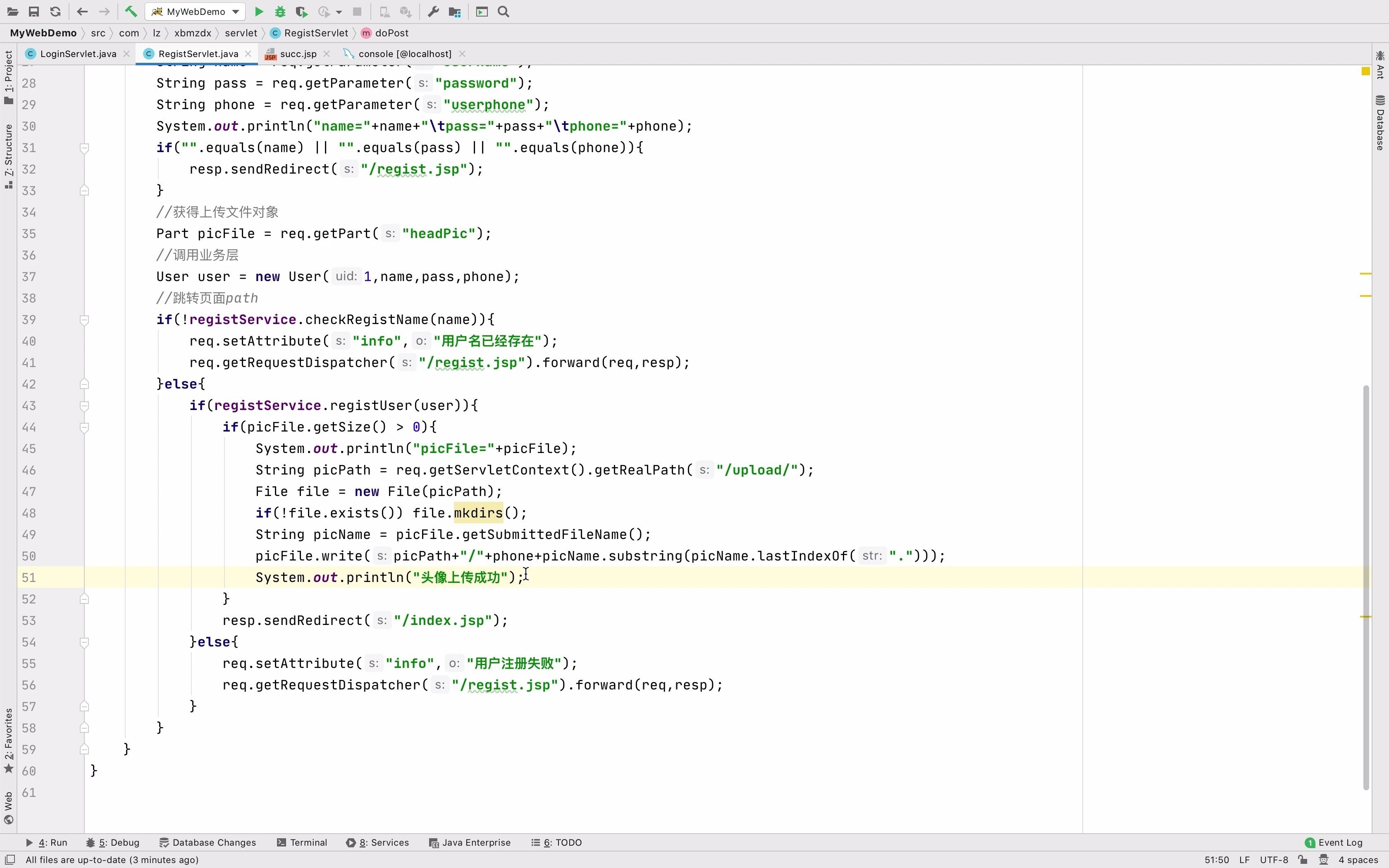Click the download sources cube icon
Image resolution: width=1389 pixels, height=868 pixels.
406,12
